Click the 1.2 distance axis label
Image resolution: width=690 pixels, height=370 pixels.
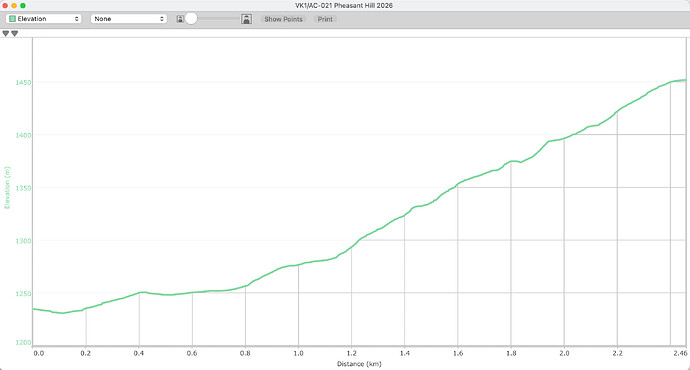[x=351, y=353]
